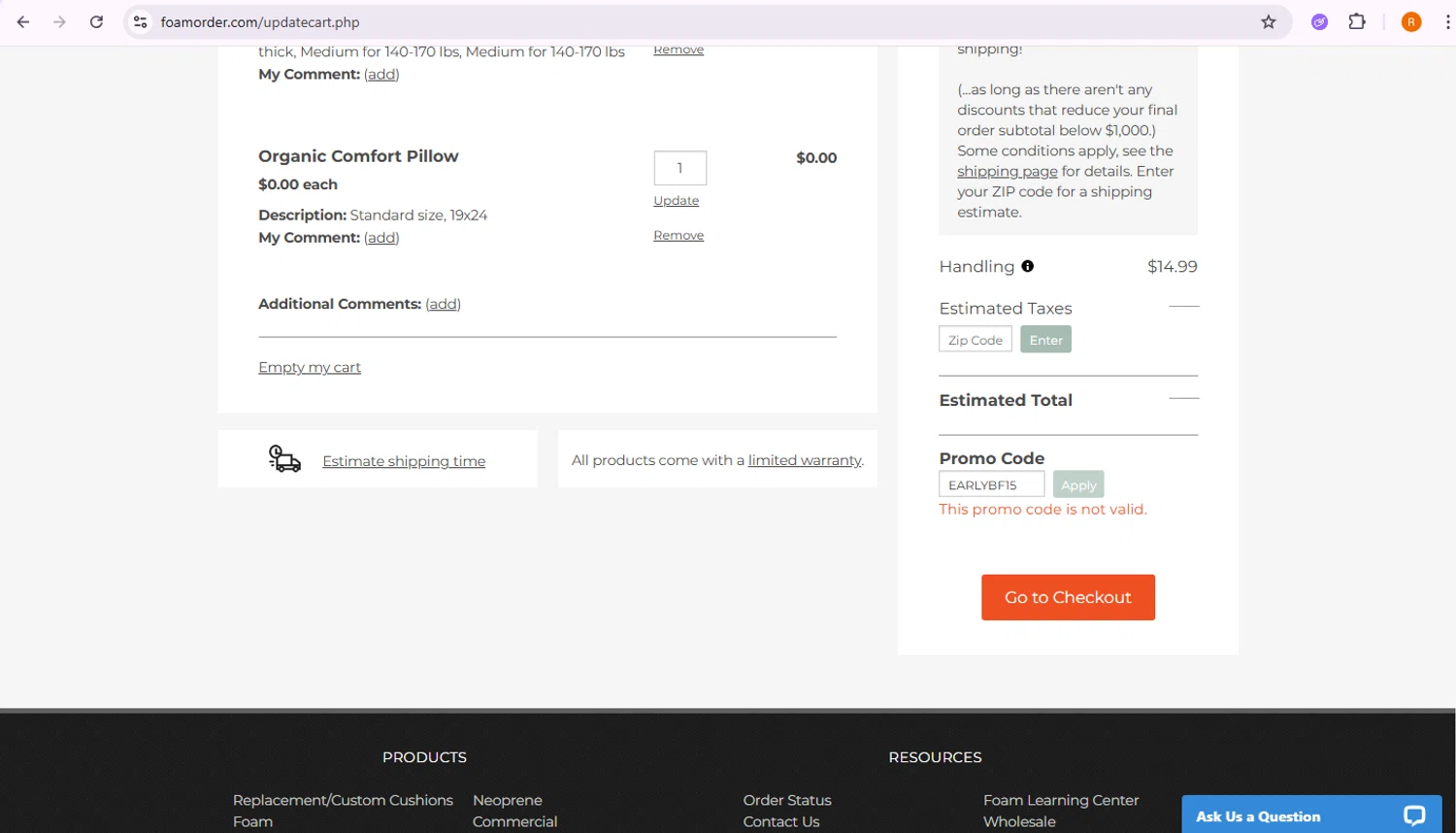Click the RESOURCES footer heading

[x=935, y=757]
